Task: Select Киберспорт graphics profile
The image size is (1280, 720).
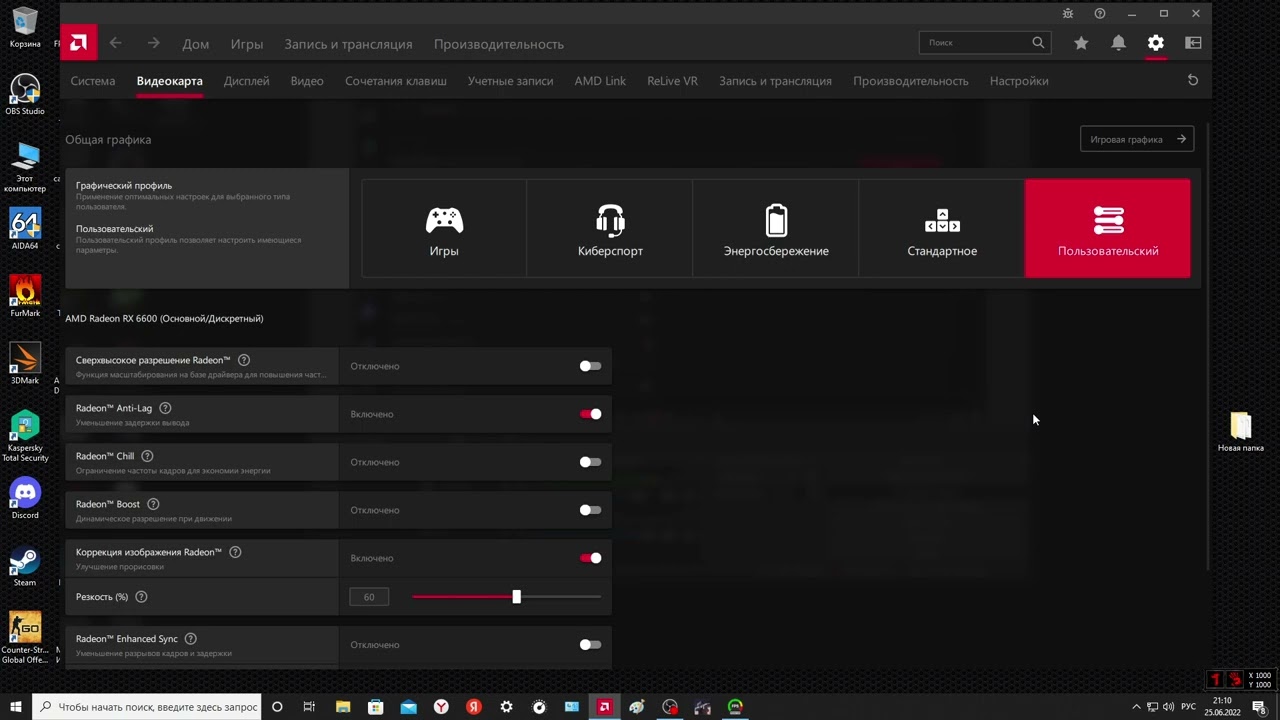Action: tap(610, 229)
